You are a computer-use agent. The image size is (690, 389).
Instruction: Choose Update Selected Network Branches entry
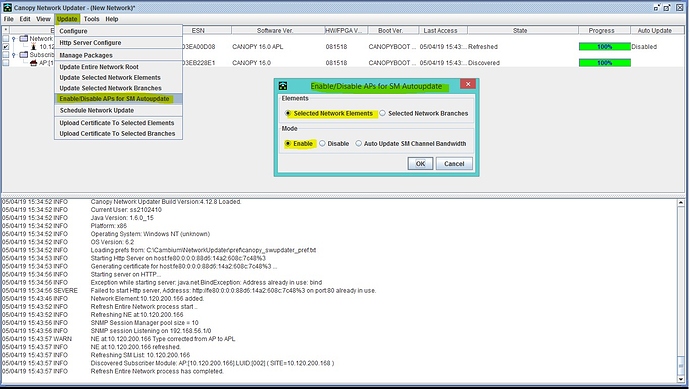coord(118,88)
